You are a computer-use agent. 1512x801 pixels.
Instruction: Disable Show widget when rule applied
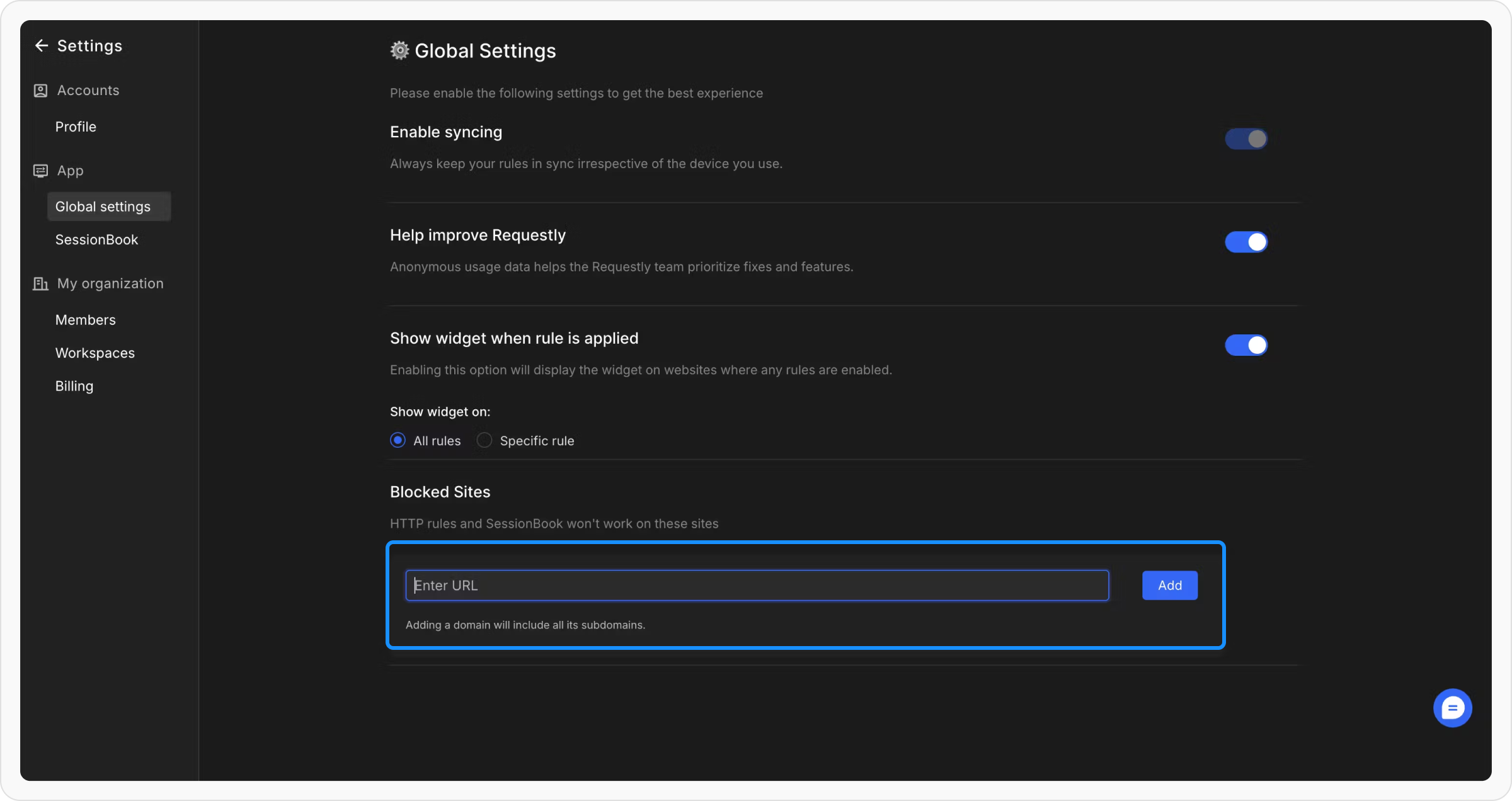[x=1246, y=345]
